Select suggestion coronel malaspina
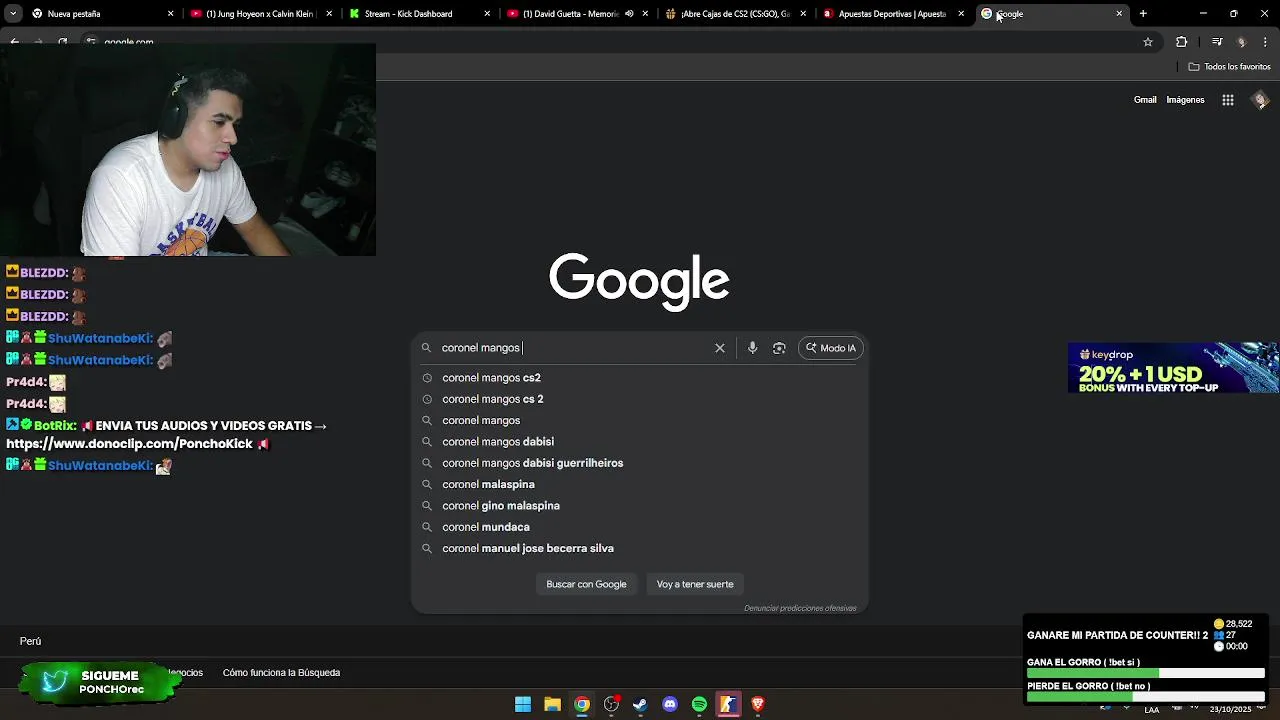The image size is (1280, 720). (x=640, y=484)
